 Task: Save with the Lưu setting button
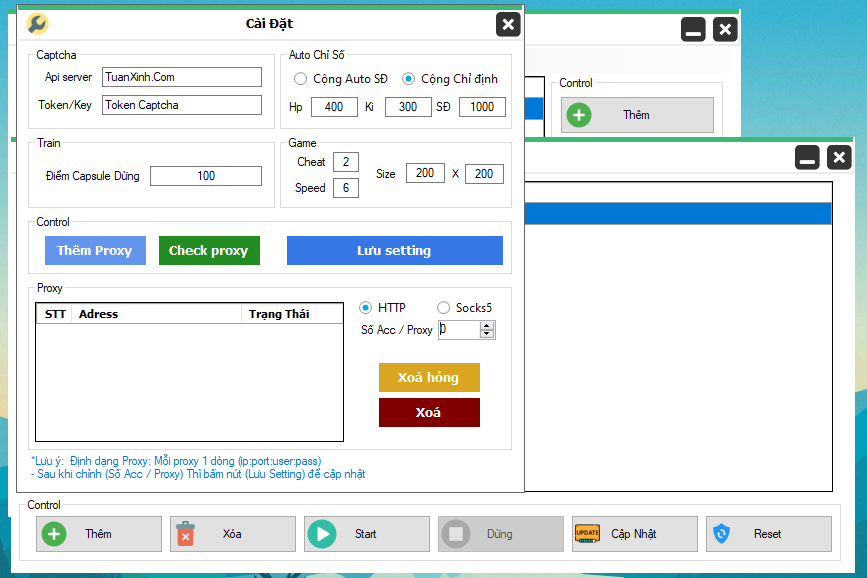pos(394,251)
